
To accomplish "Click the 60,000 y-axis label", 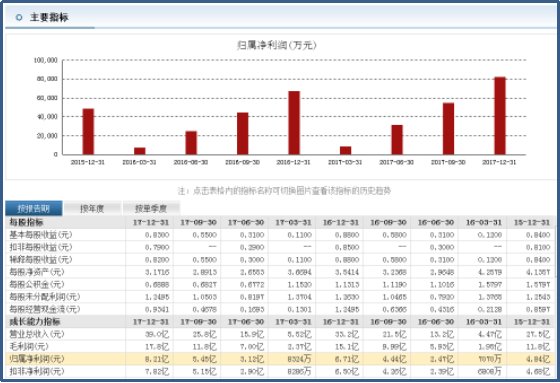I will (x=47, y=98).
